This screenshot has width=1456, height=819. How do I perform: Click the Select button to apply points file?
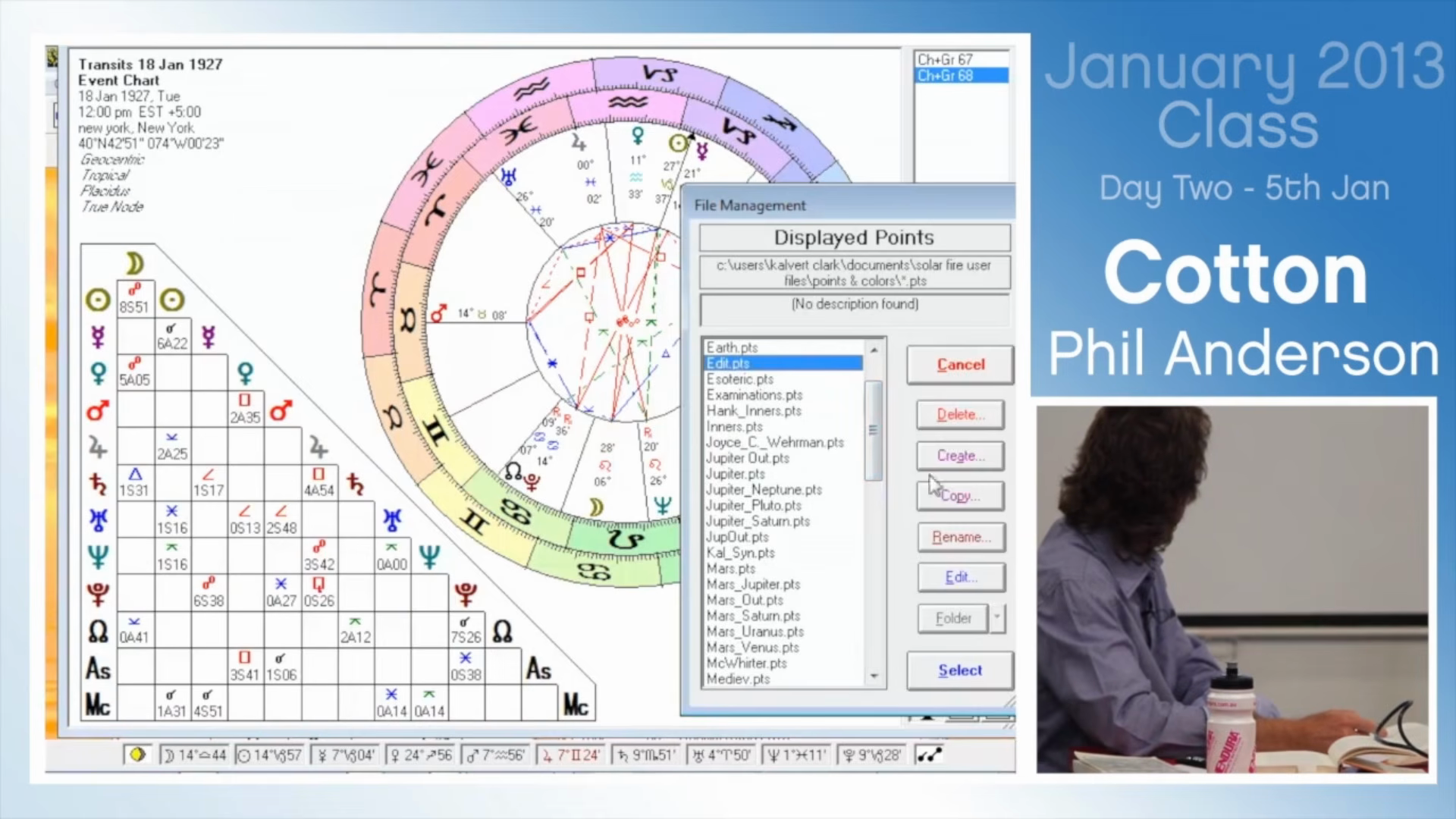[959, 670]
